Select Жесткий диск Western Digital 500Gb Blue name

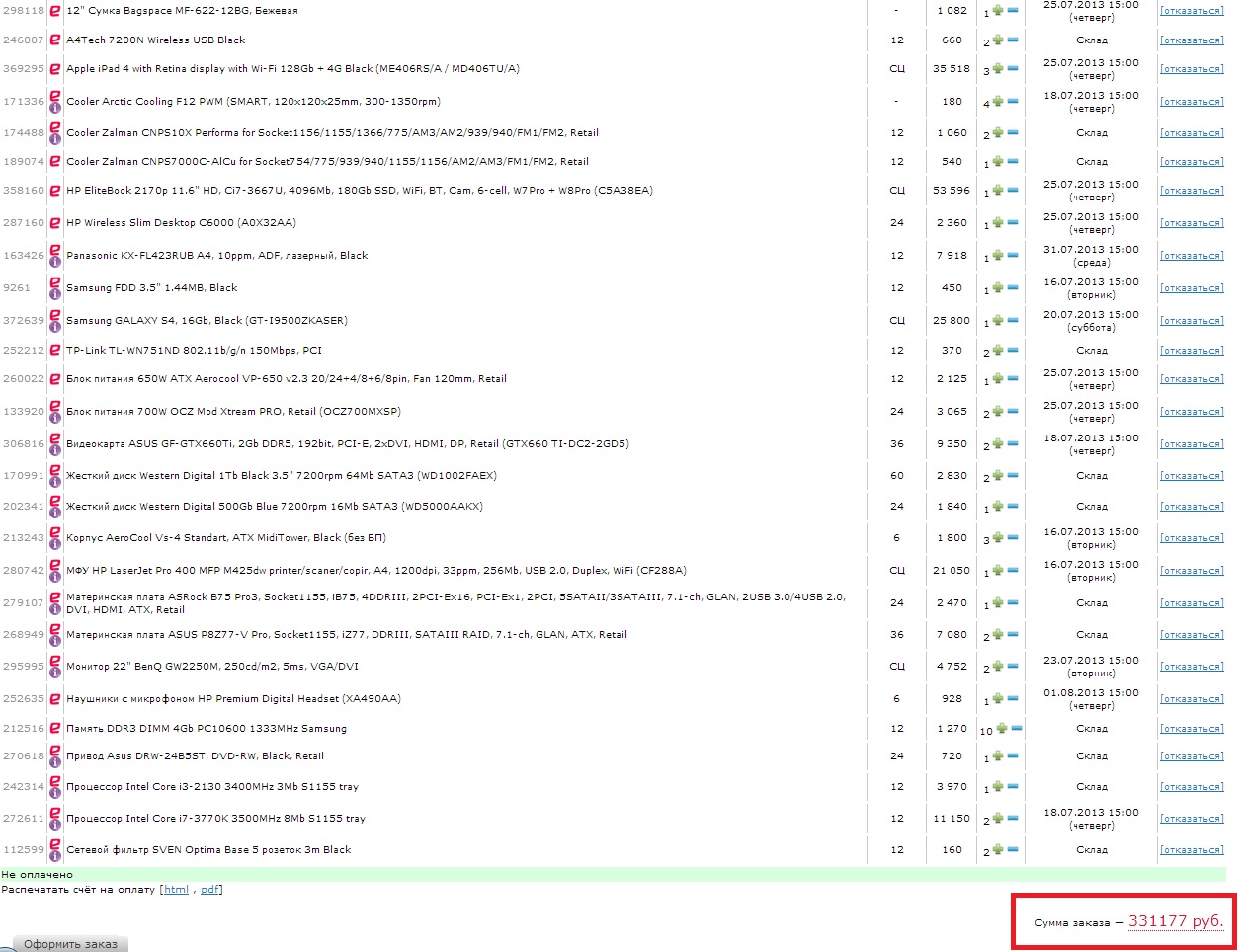tap(275, 507)
